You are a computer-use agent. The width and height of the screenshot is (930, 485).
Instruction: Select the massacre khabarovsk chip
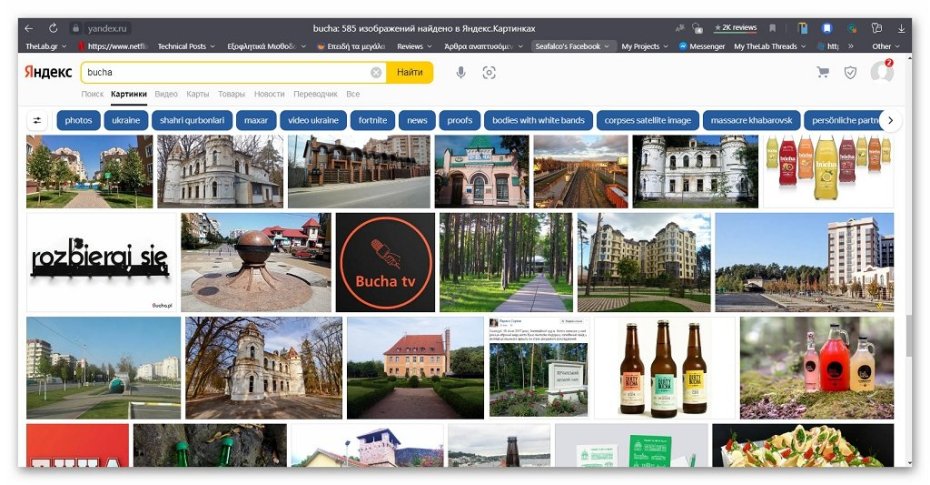pyautogui.click(x=751, y=120)
